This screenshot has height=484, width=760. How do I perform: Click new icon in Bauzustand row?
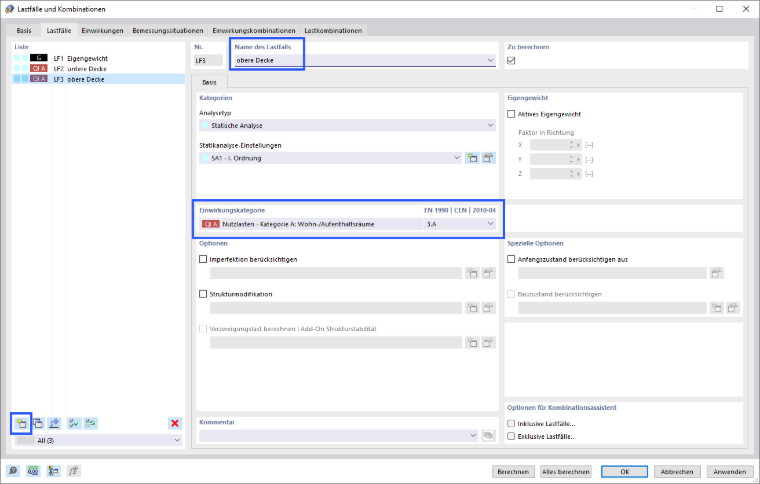pyautogui.click(x=716, y=308)
